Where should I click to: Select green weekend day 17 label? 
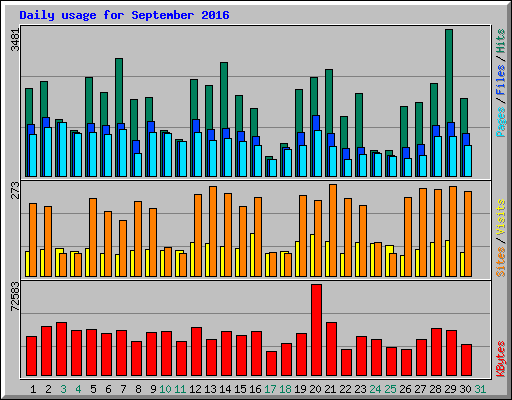[270, 389]
